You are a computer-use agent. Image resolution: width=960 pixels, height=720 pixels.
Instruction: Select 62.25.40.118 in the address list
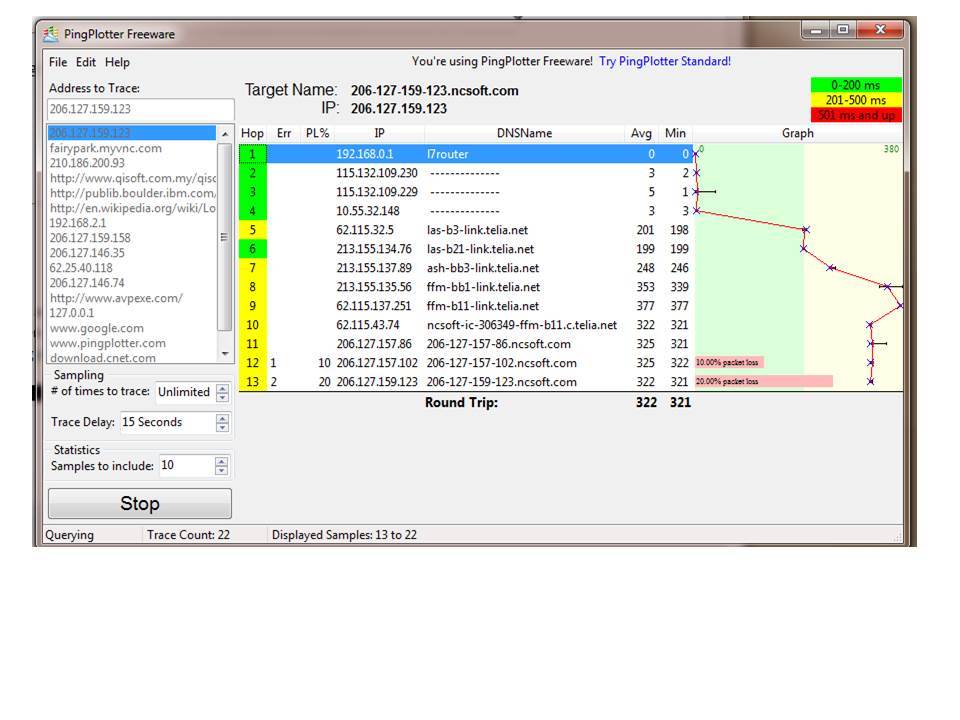tap(132, 268)
